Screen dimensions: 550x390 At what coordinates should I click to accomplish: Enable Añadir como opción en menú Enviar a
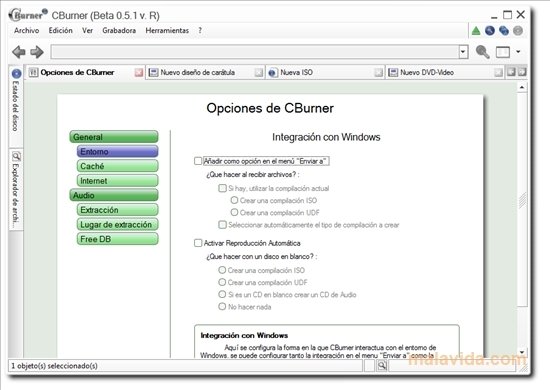coord(198,161)
